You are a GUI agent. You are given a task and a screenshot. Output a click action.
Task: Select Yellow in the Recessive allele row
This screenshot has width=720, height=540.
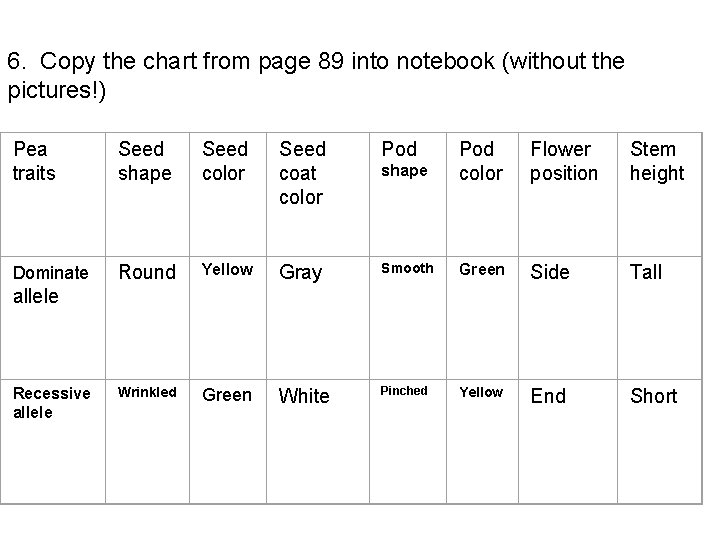tap(481, 392)
